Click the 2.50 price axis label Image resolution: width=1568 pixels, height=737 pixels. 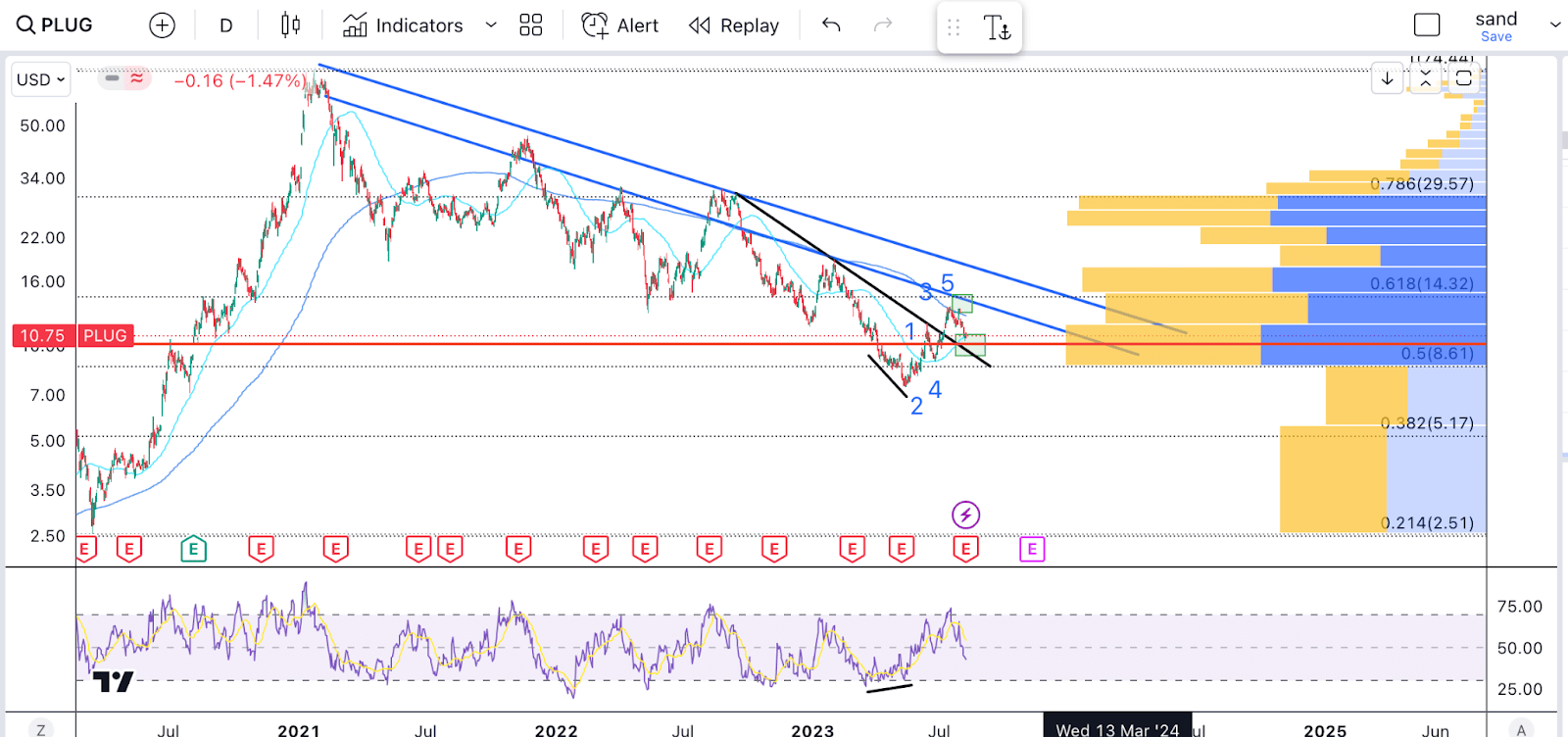[47, 536]
